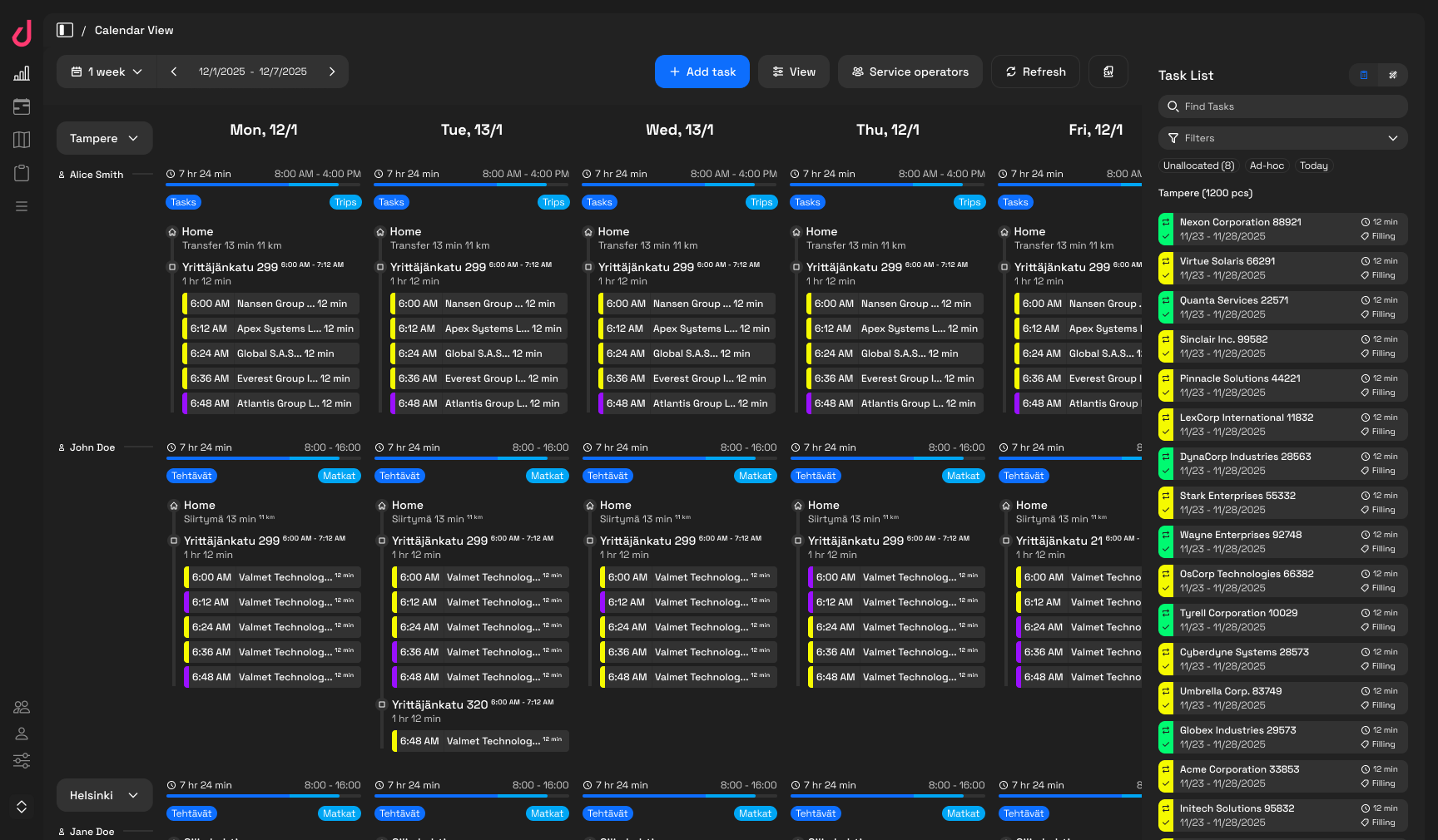Click the Add task button

[702, 72]
